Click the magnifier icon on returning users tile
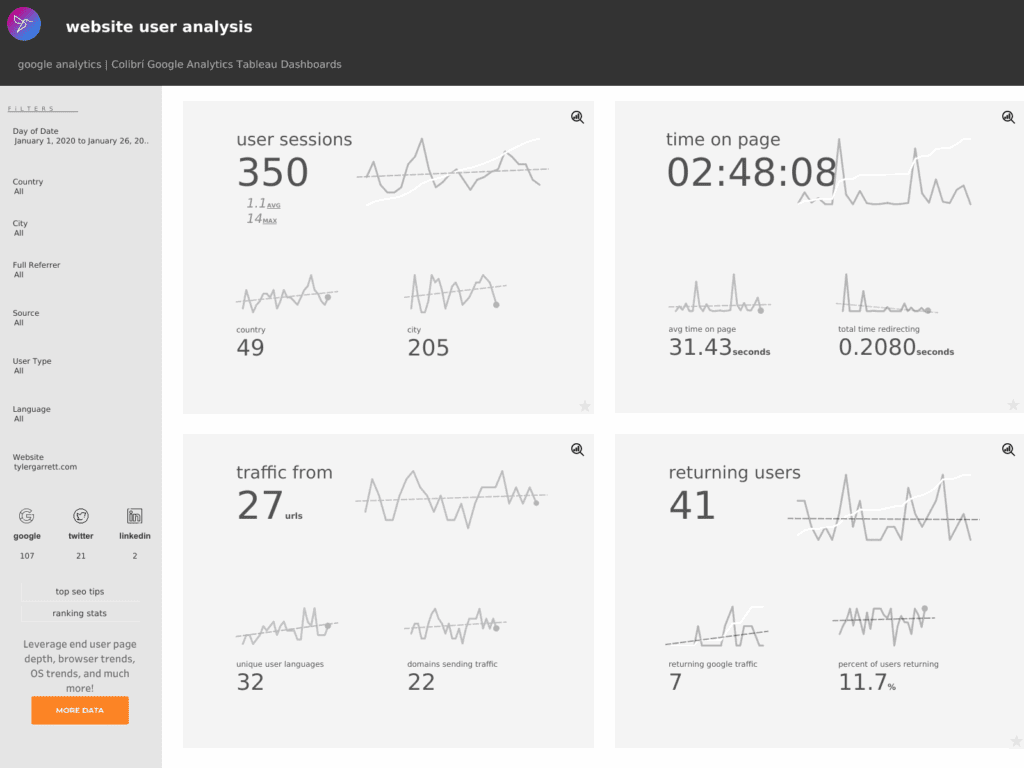The height and width of the screenshot is (768, 1024). tap(1008, 450)
